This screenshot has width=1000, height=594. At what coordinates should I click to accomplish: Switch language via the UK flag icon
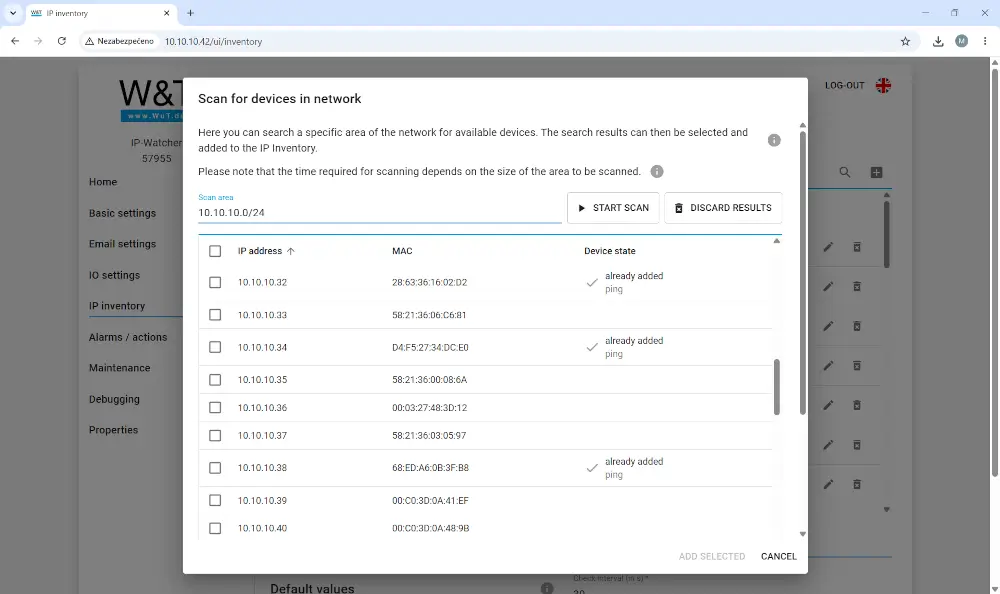point(883,85)
